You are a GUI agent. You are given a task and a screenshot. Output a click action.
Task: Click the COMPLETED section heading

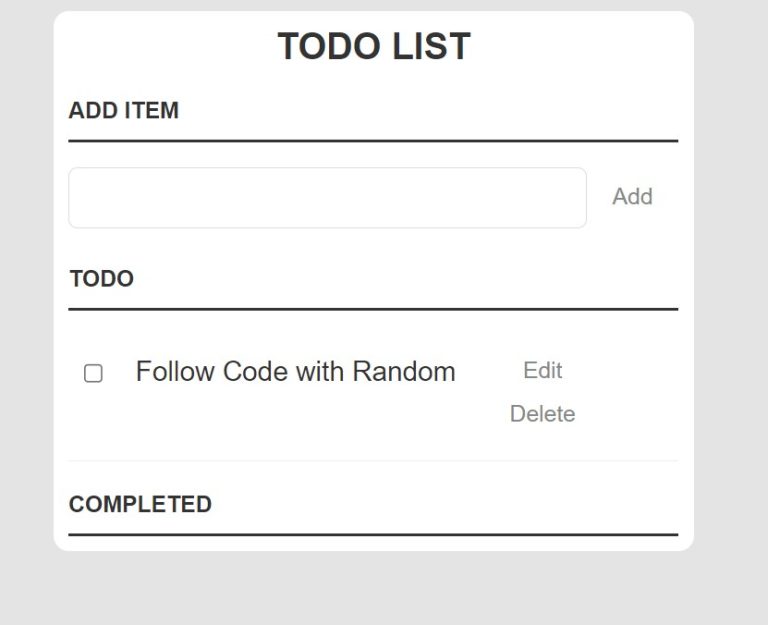(140, 504)
